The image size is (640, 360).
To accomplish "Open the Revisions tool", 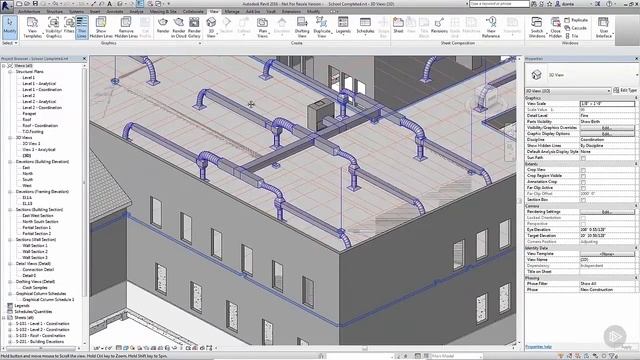I will [439, 25].
